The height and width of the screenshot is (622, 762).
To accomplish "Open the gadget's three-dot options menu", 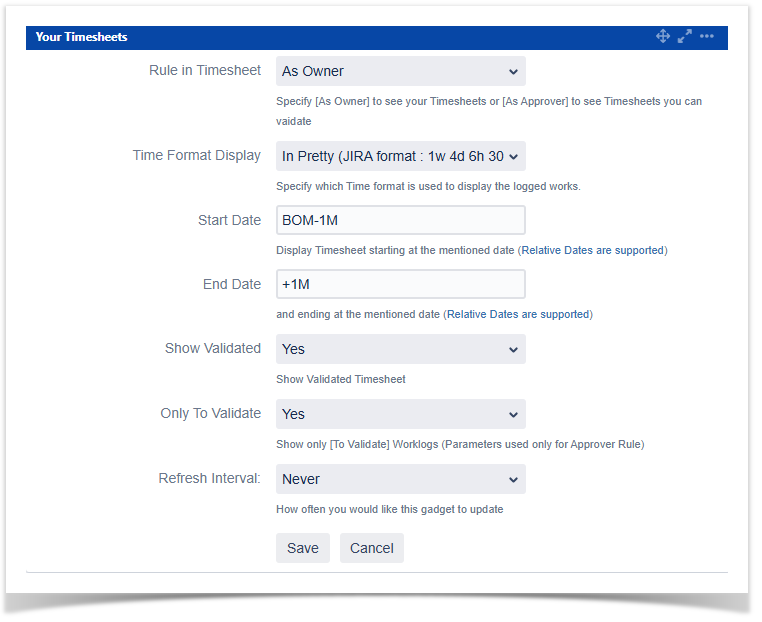I will pyautogui.click(x=707, y=36).
